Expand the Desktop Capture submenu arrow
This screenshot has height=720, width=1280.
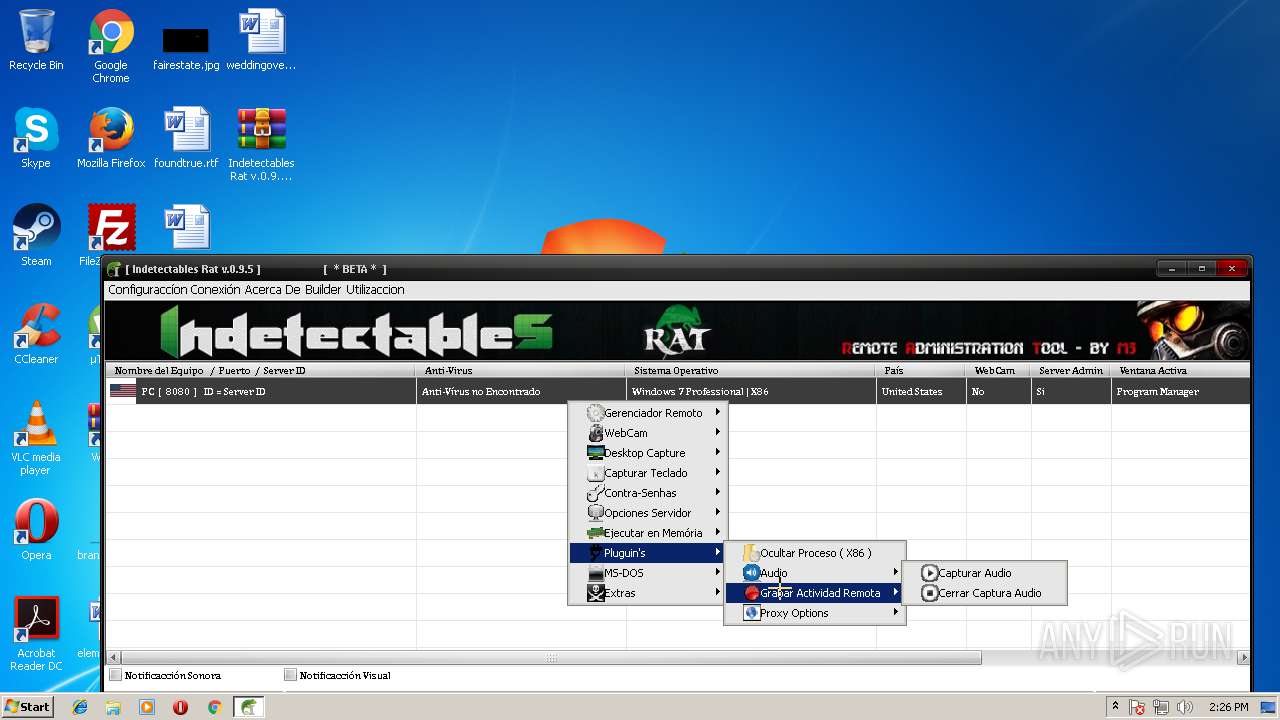[718, 453]
